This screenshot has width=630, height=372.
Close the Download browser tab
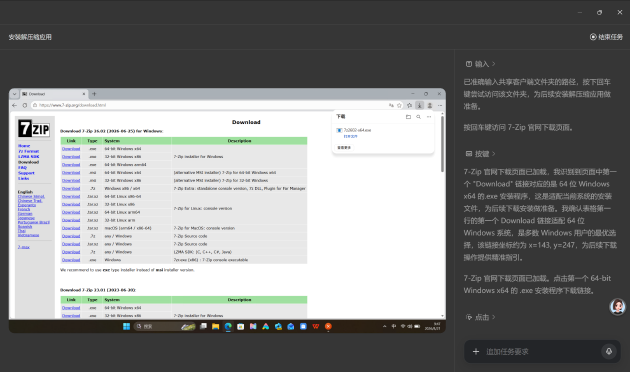(x=84, y=94)
